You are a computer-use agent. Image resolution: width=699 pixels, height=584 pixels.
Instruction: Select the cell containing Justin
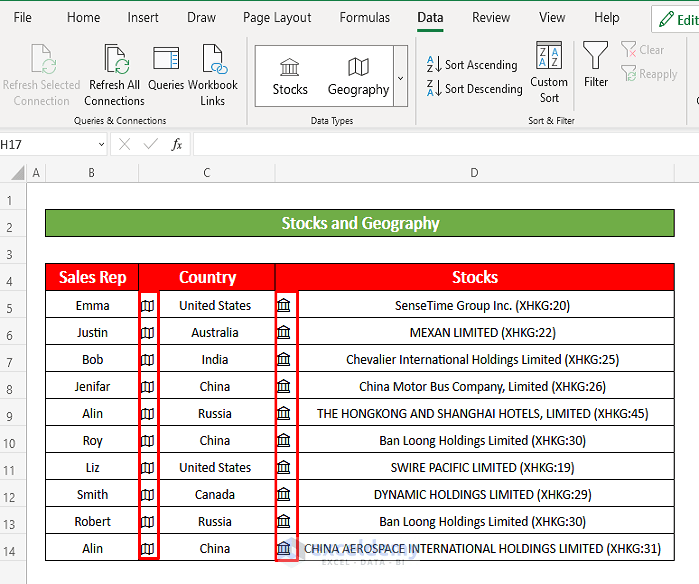(x=92, y=333)
